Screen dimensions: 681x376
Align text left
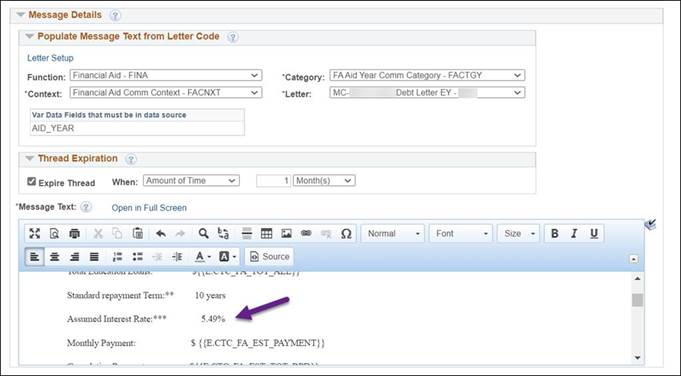coord(34,257)
